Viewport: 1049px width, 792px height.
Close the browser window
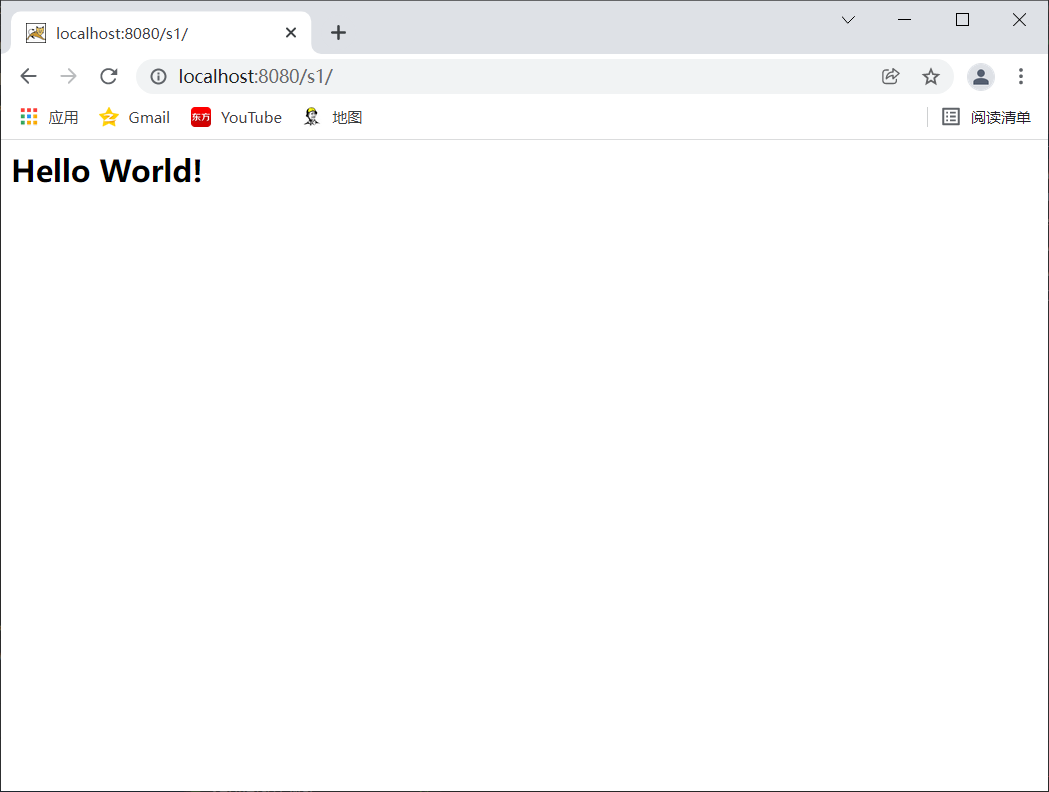point(1019,20)
